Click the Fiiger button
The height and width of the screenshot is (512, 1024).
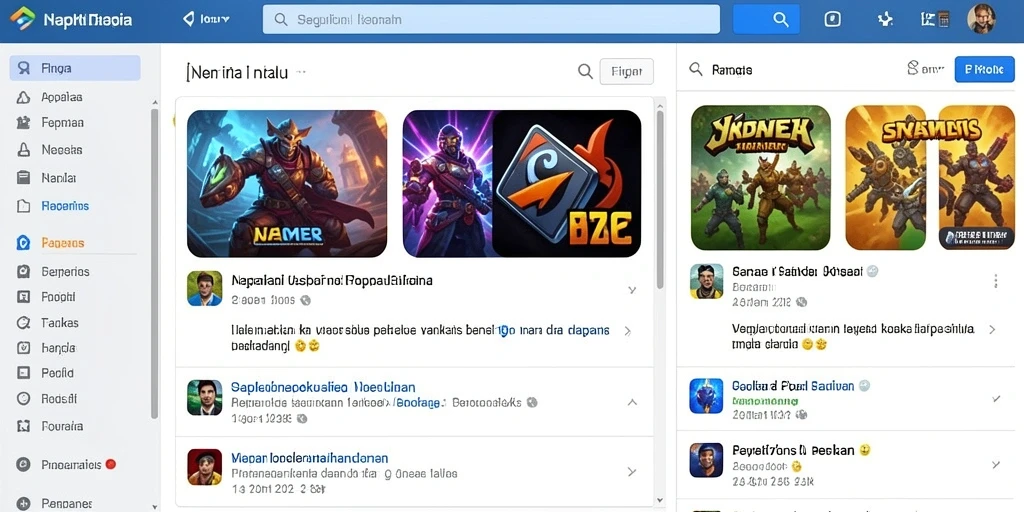tap(626, 71)
